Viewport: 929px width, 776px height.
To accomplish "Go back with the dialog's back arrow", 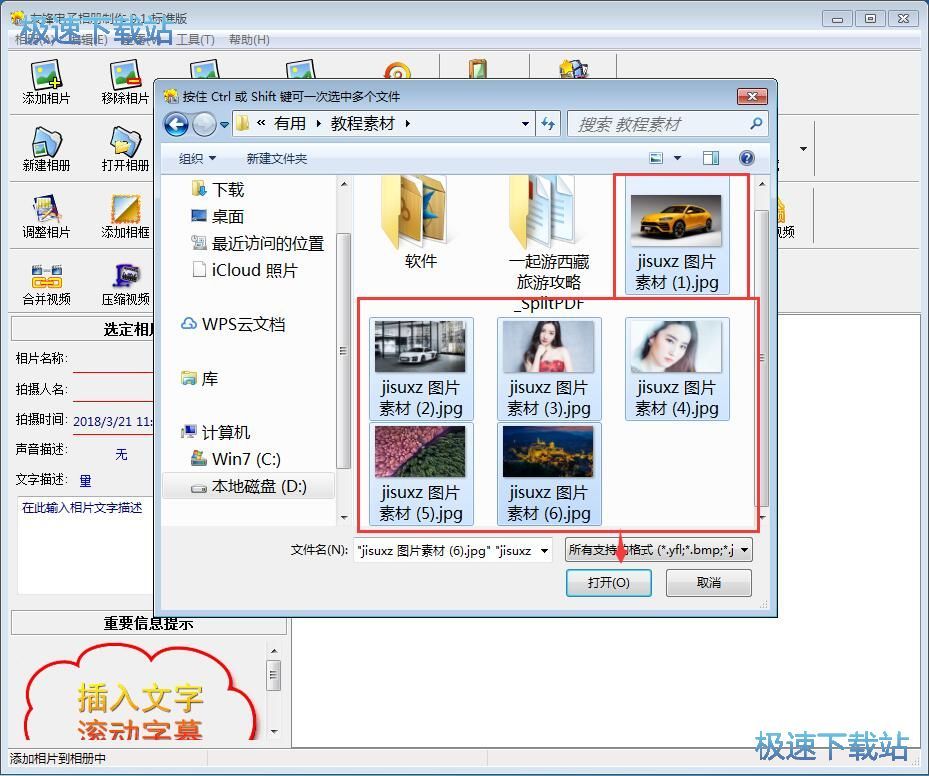I will pos(176,124).
